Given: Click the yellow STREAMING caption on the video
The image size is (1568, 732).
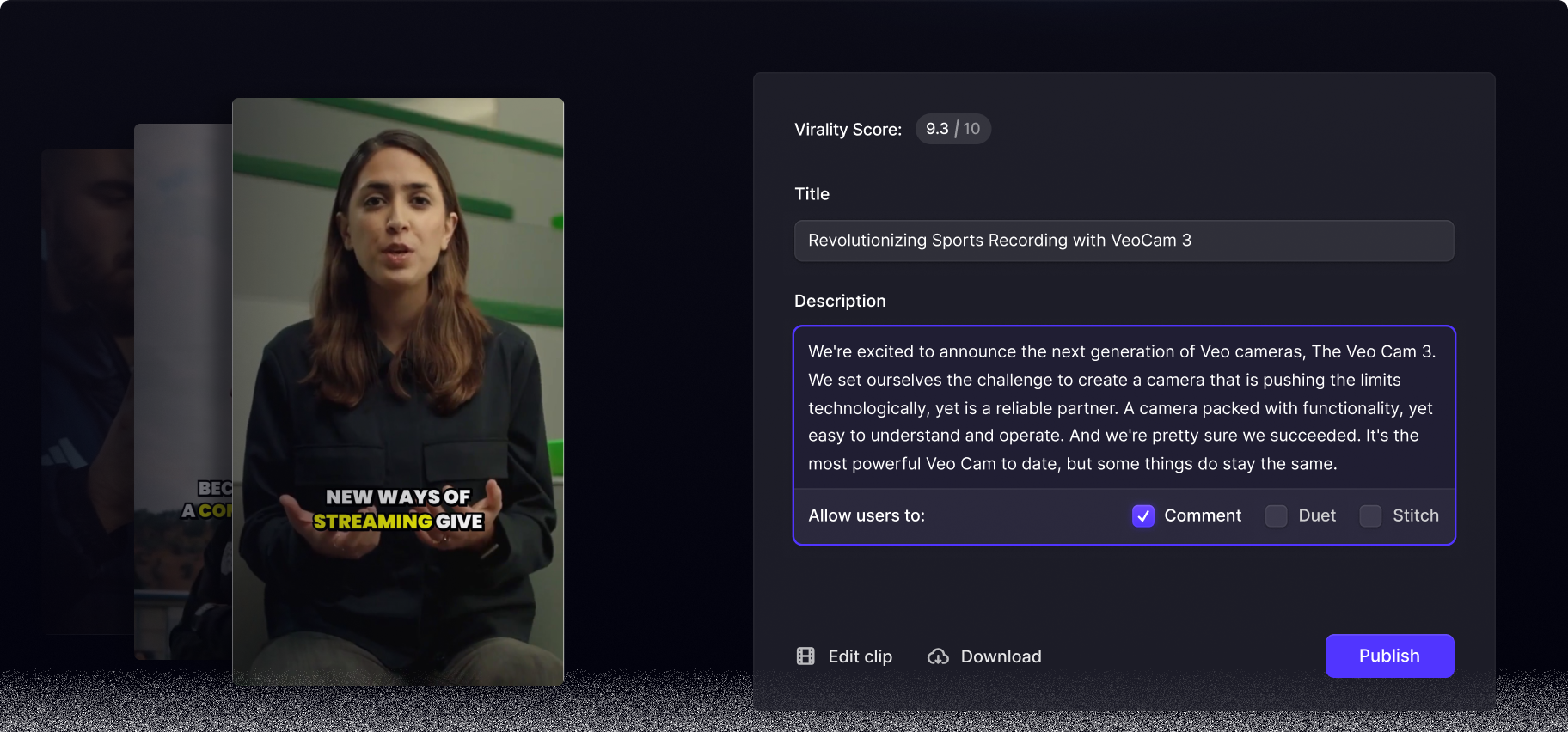Looking at the screenshot, I should (372, 522).
